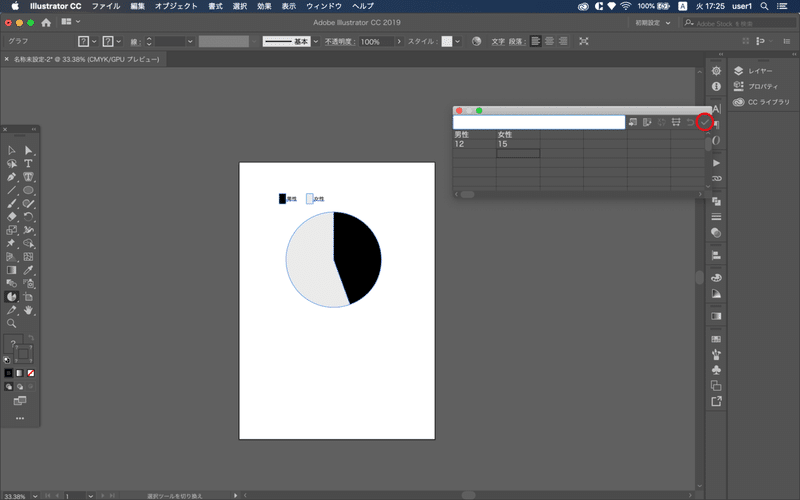Select the Direct Selection tool
This screenshot has height=500, width=800.
pyautogui.click(x=28, y=151)
